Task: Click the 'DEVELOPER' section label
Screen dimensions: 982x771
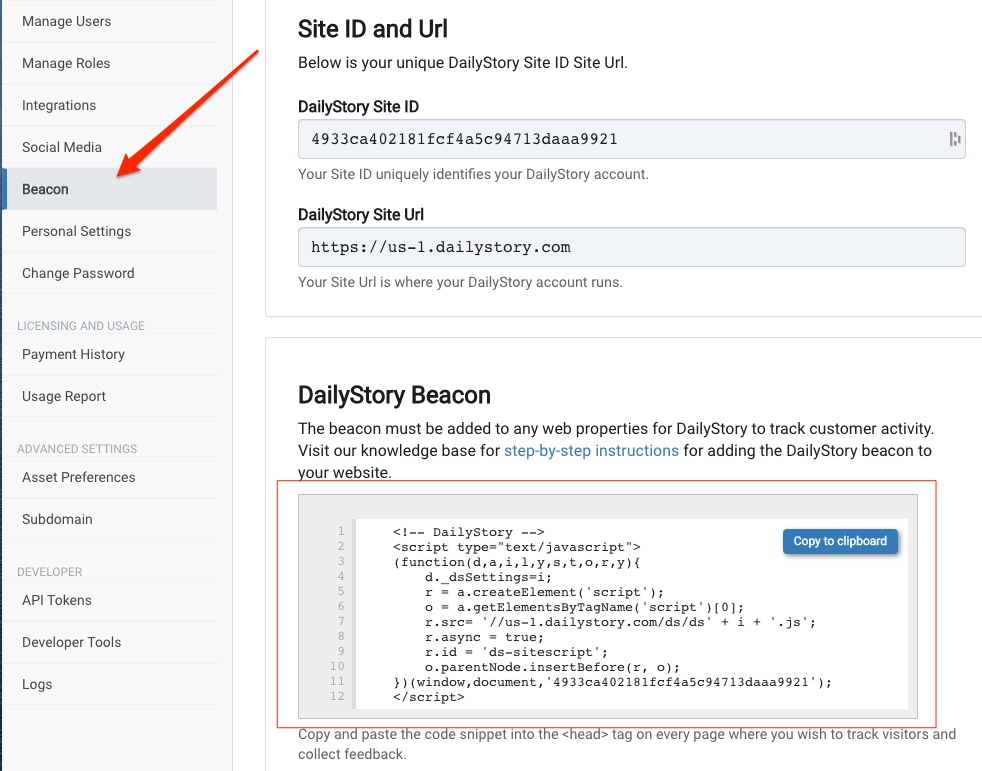Action: coord(49,572)
